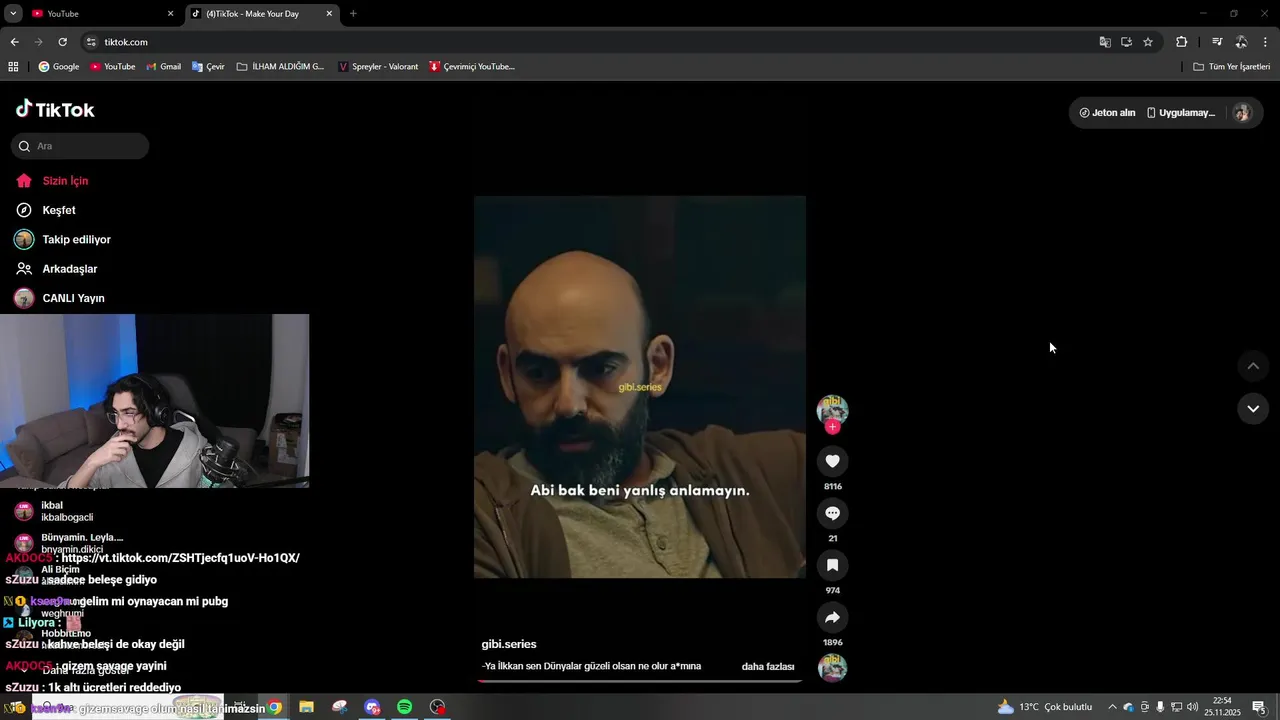Share the video using the arrow icon

[x=832, y=617]
